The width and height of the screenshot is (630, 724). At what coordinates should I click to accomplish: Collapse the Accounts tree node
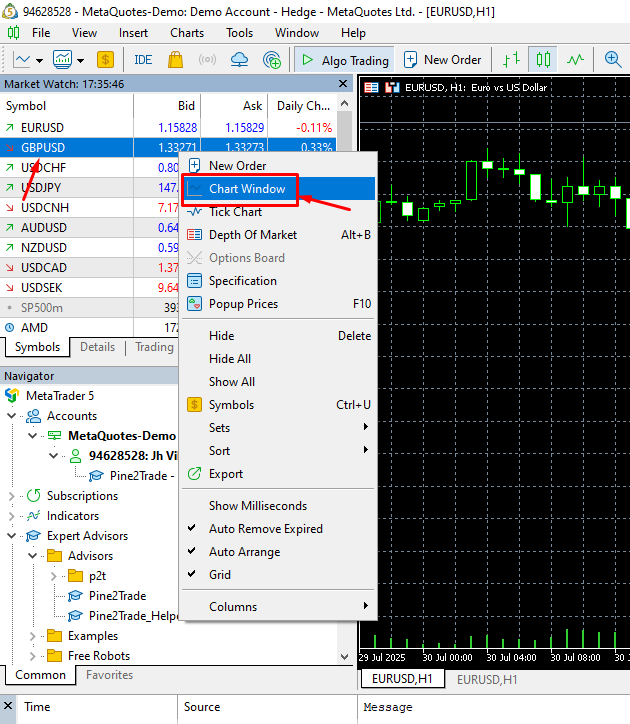tap(12, 416)
